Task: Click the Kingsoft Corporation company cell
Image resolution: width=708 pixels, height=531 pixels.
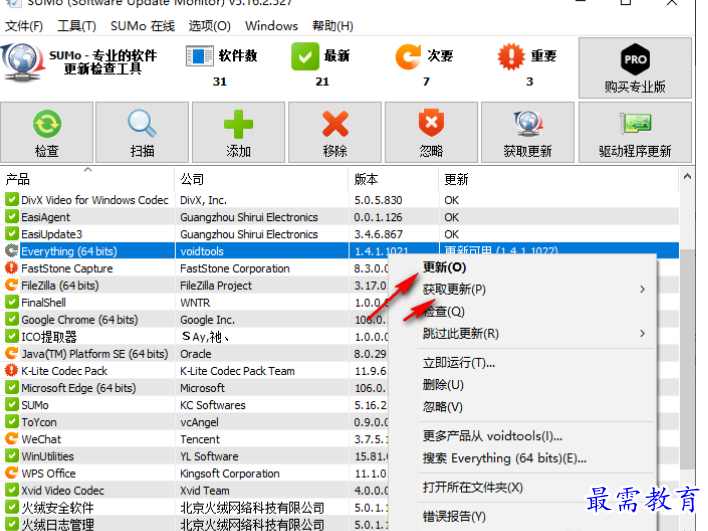Action: (x=230, y=473)
